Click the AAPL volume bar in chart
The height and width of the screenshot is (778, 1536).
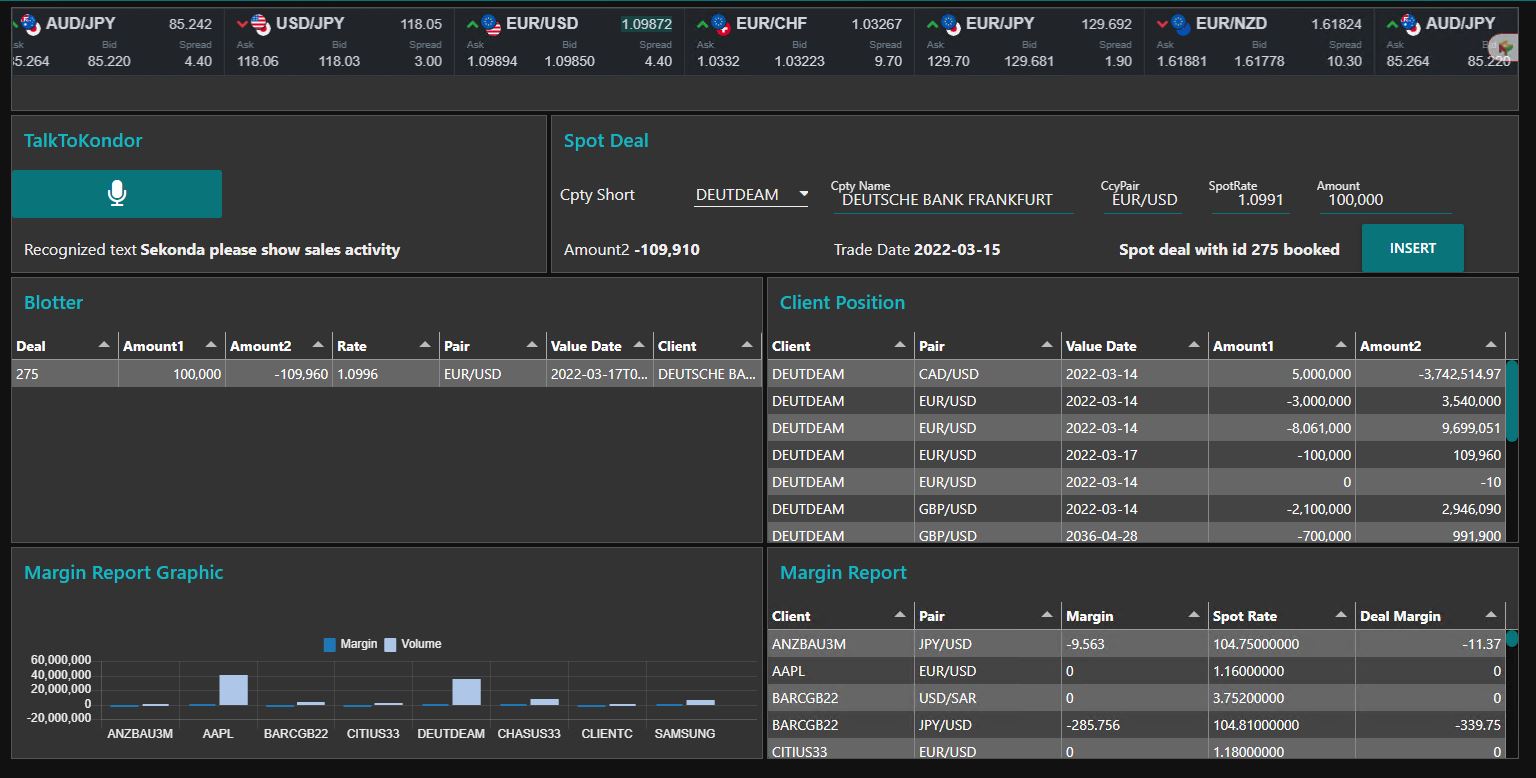[x=233, y=690]
